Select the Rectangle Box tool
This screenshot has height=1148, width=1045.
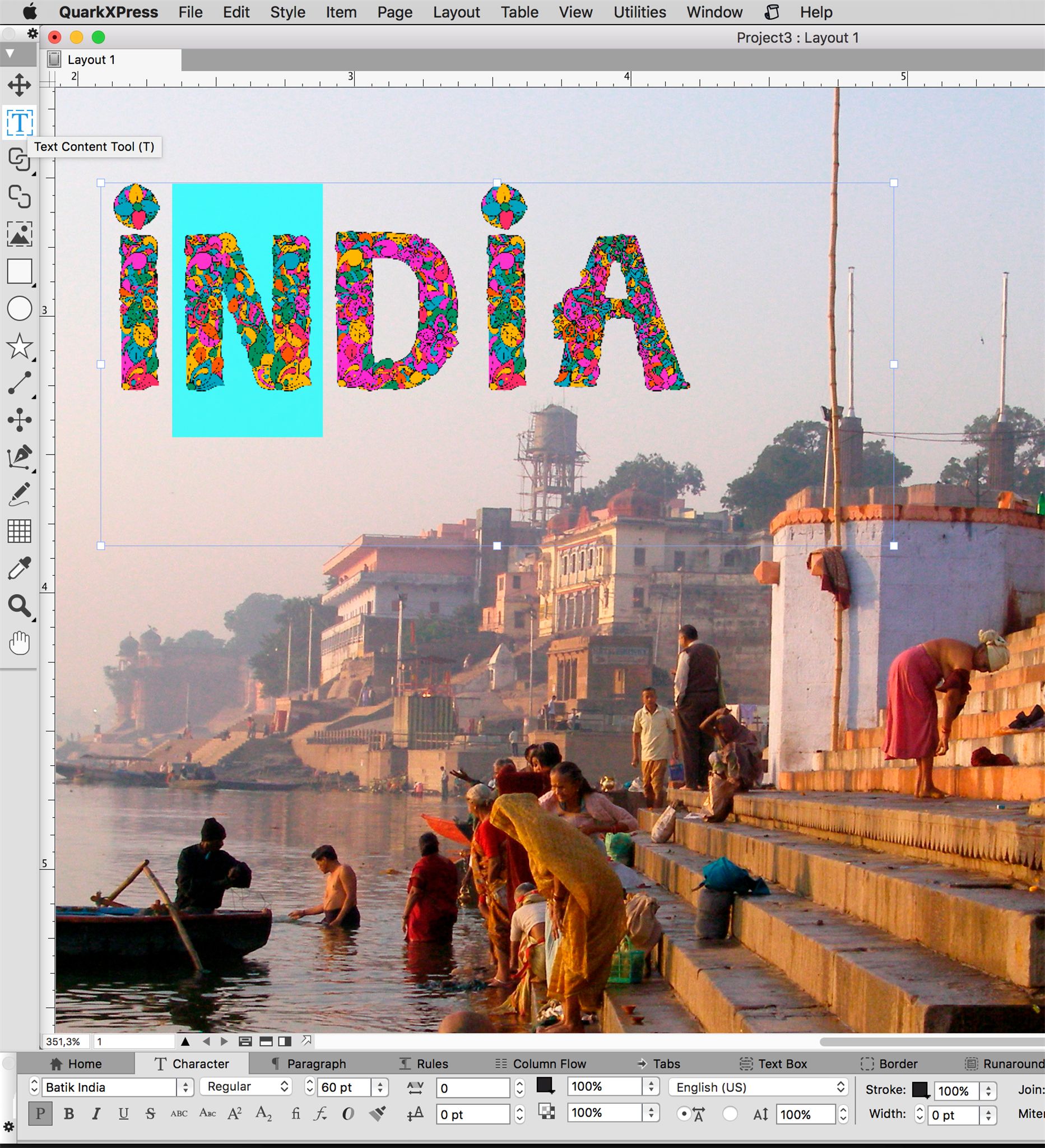point(20,272)
